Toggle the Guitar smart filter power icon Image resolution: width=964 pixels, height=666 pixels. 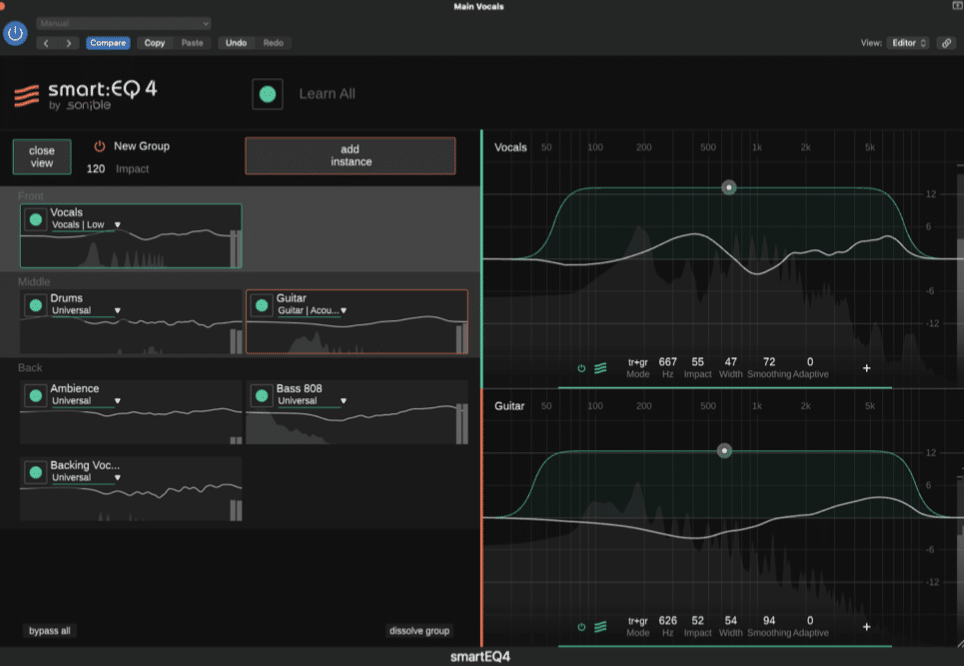[x=581, y=627]
